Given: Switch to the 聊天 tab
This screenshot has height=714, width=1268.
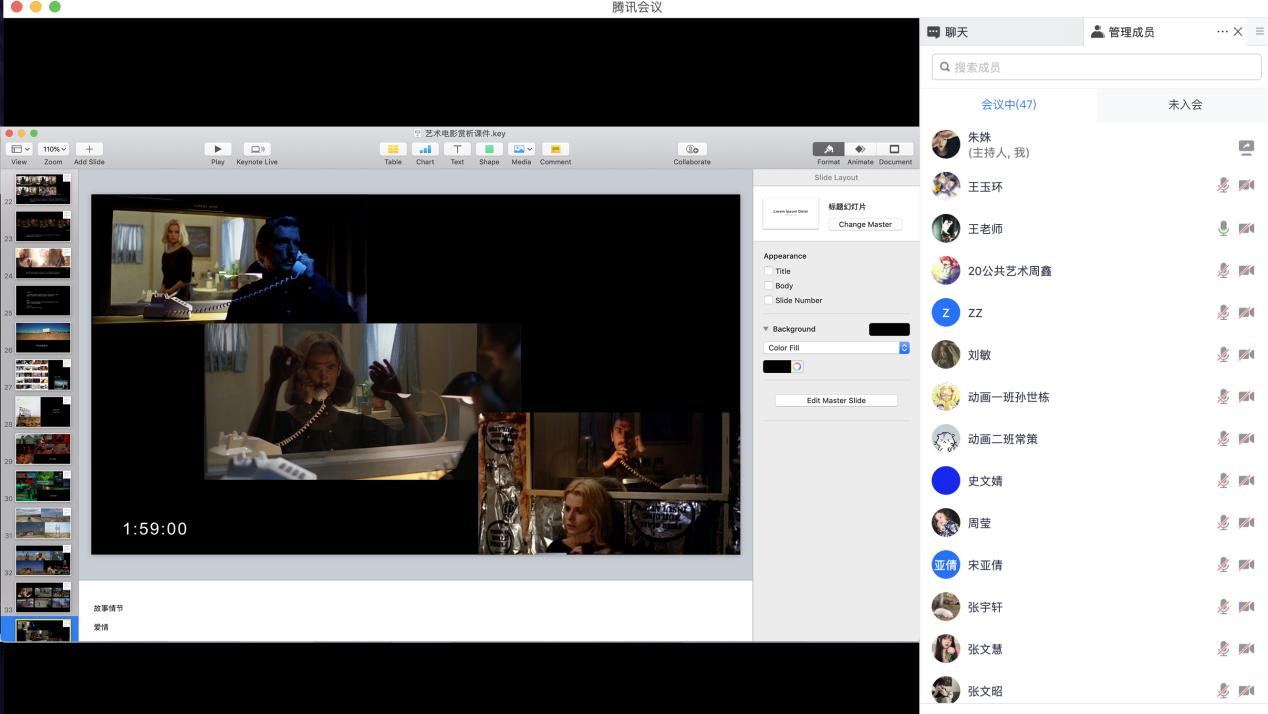Looking at the screenshot, I should pyautogui.click(x=956, y=32).
